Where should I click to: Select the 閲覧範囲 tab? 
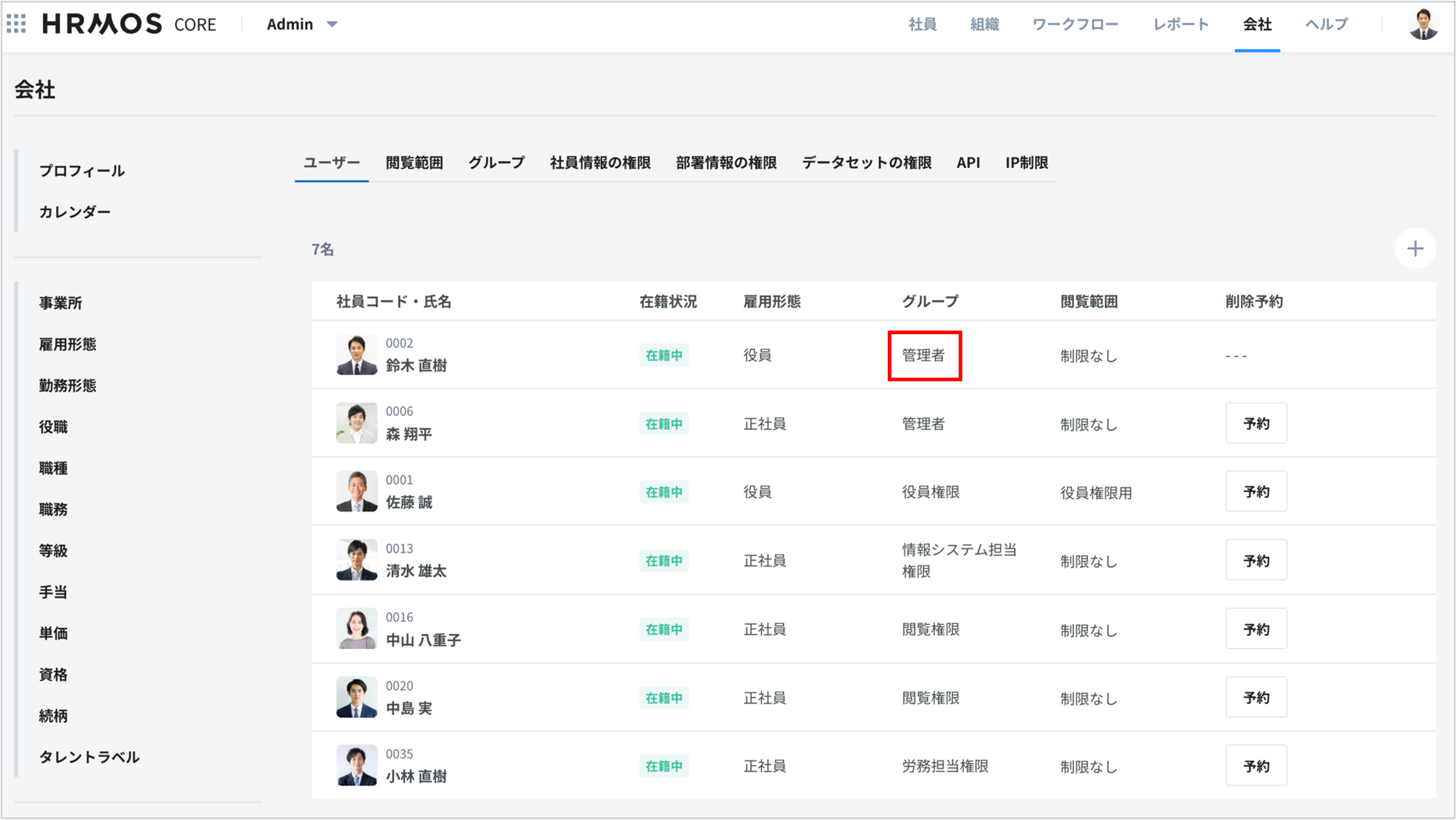[x=414, y=163]
